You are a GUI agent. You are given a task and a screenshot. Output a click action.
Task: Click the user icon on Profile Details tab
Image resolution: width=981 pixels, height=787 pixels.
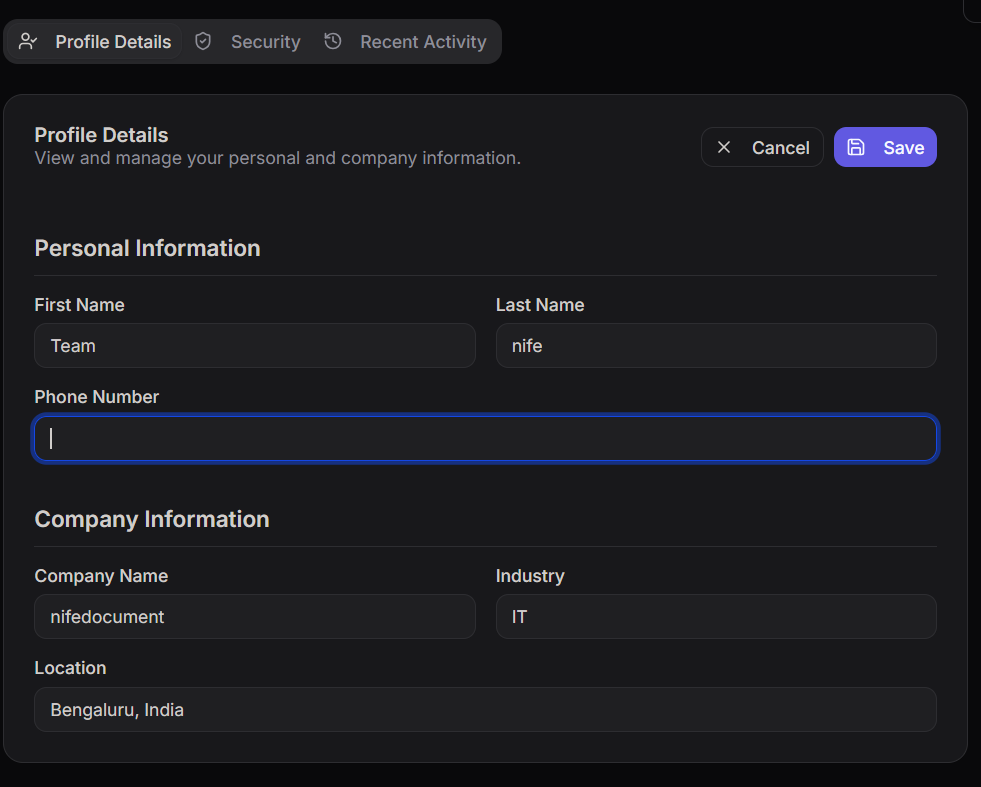point(28,42)
